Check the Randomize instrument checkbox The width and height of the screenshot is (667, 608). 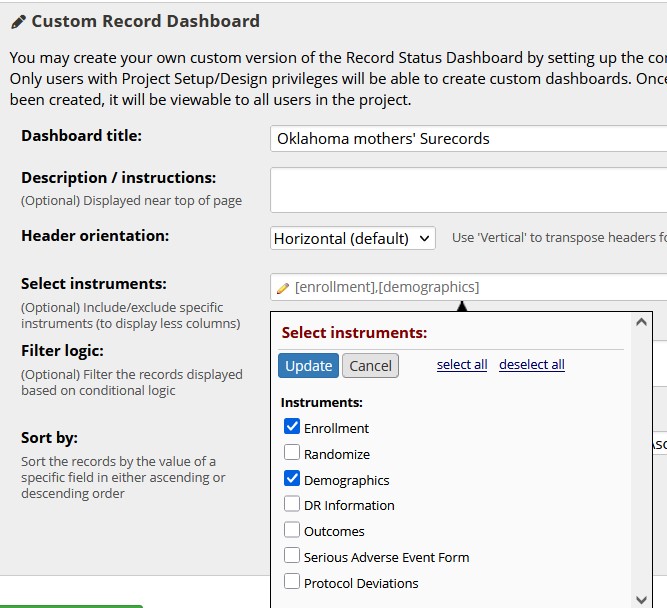pos(292,453)
